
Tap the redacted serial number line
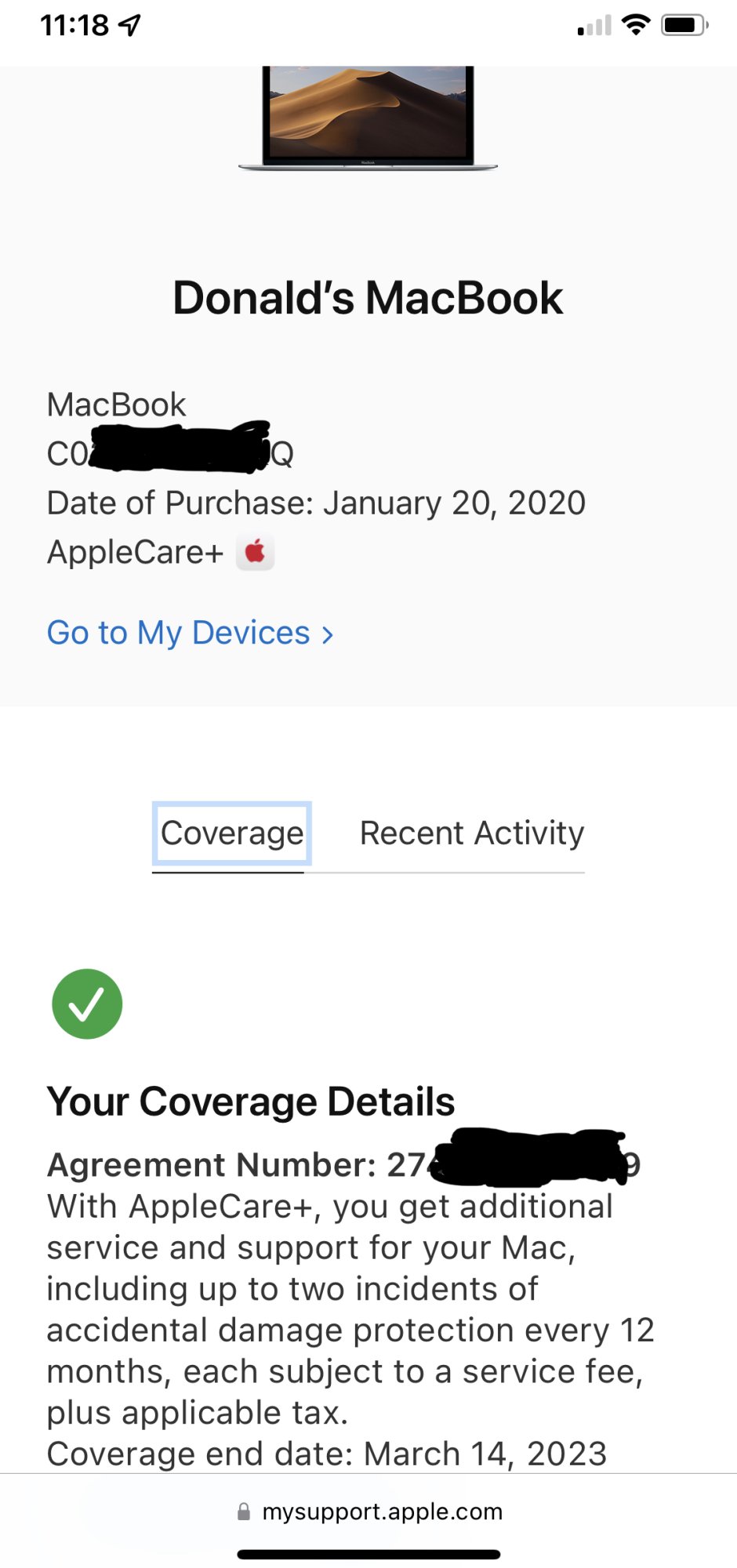pyautogui.click(x=170, y=452)
